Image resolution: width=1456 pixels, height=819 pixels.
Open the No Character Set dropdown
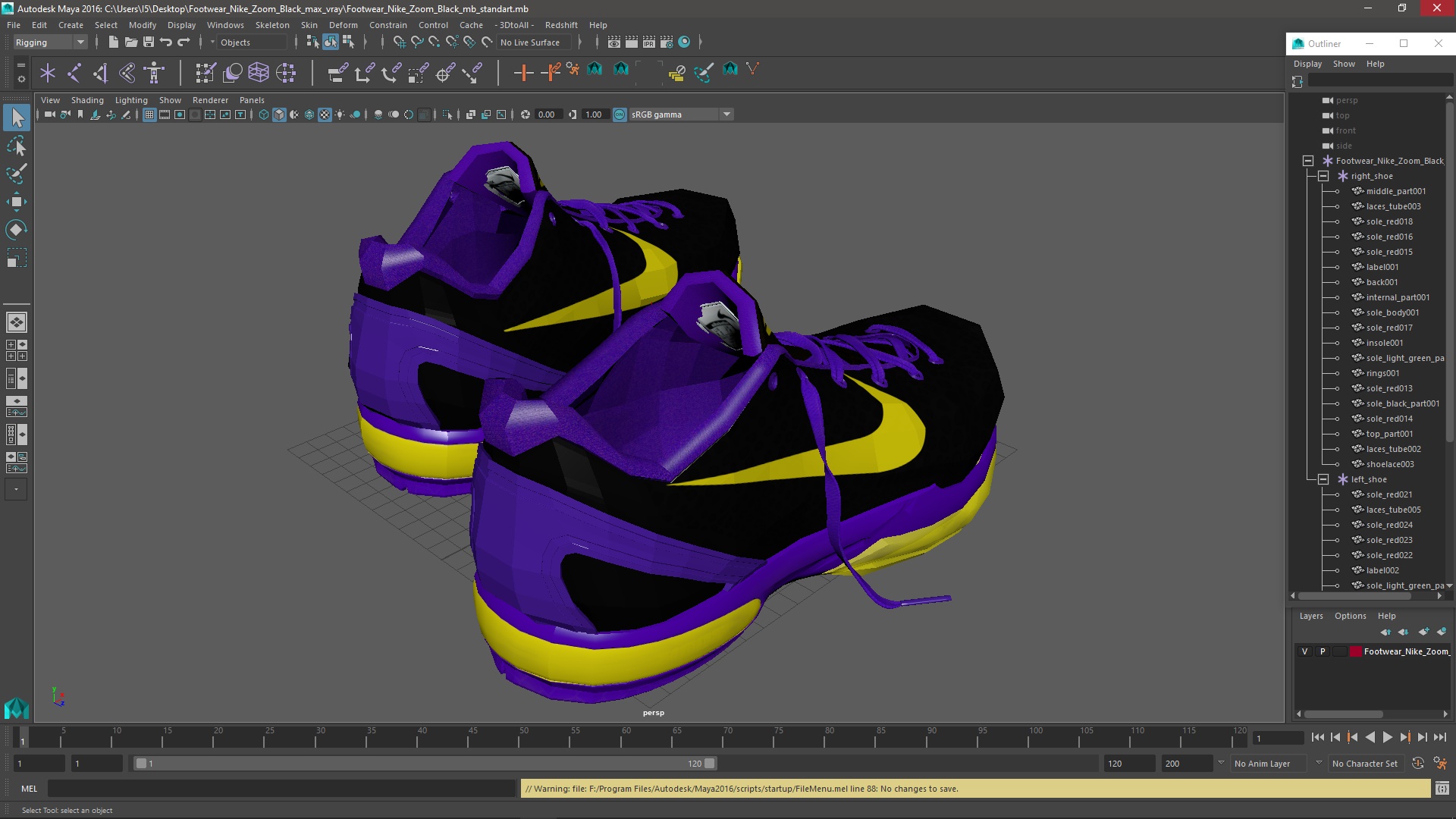(x=1368, y=764)
